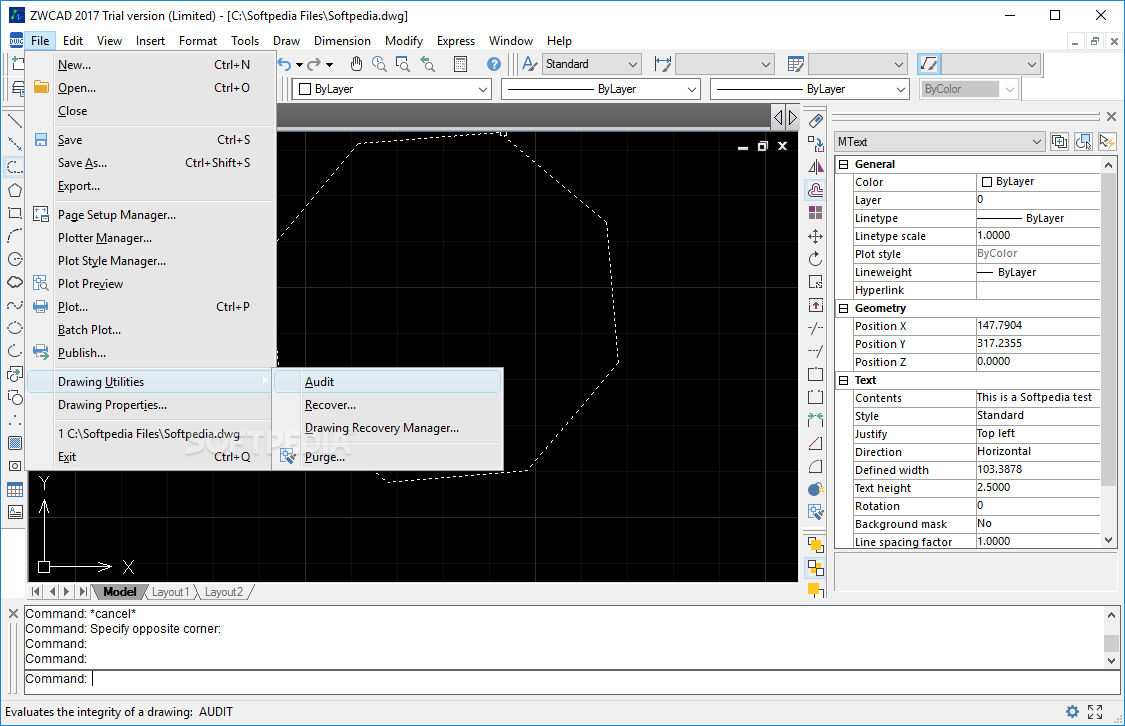Image resolution: width=1125 pixels, height=726 pixels.
Task: Switch to the Layout1 tab
Action: point(170,592)
